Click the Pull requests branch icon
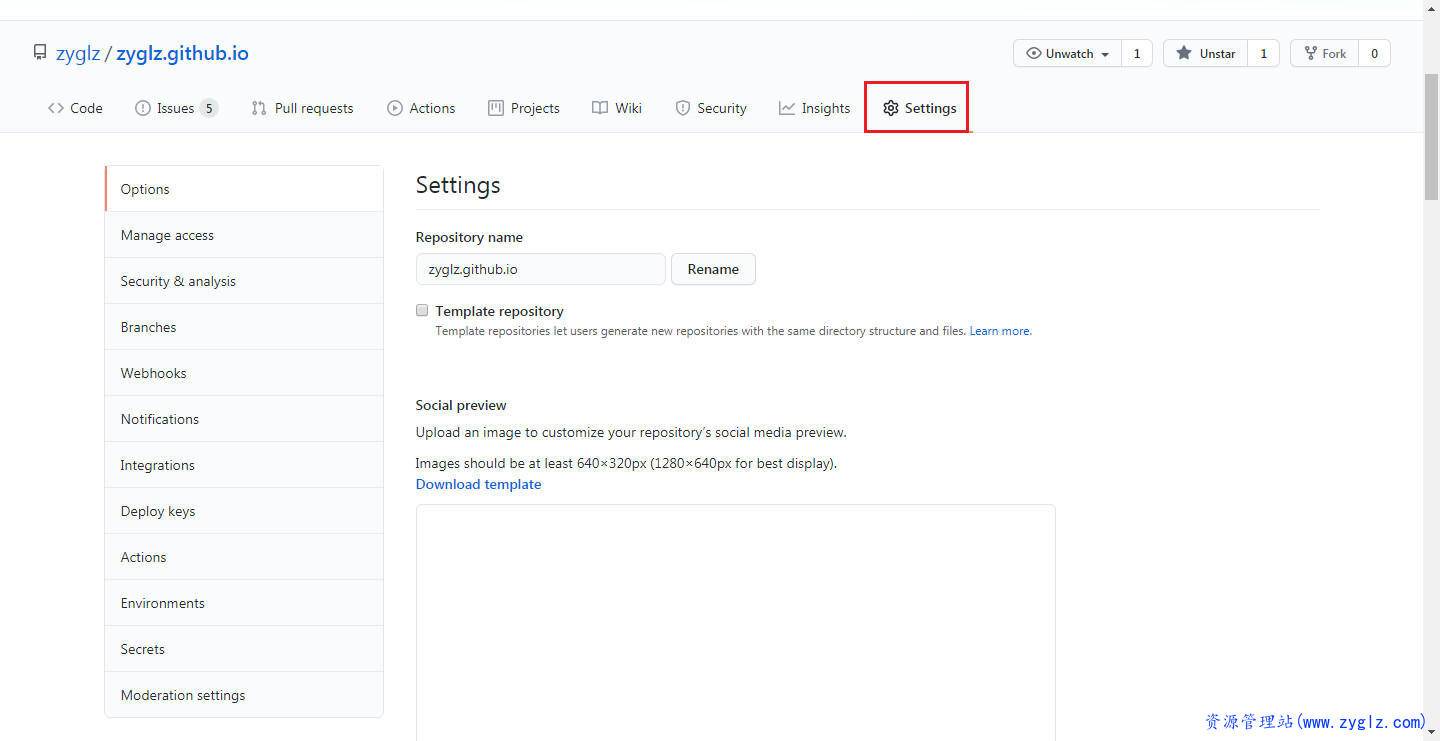This screenshot has width=1440, height=741. (259, 108)
